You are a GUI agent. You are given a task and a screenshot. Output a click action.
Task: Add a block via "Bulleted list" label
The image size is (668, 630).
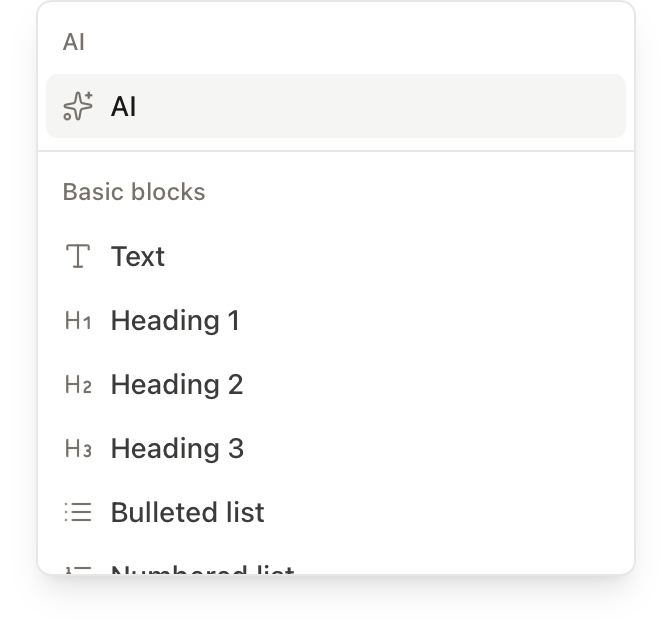(x=188, y=513)
